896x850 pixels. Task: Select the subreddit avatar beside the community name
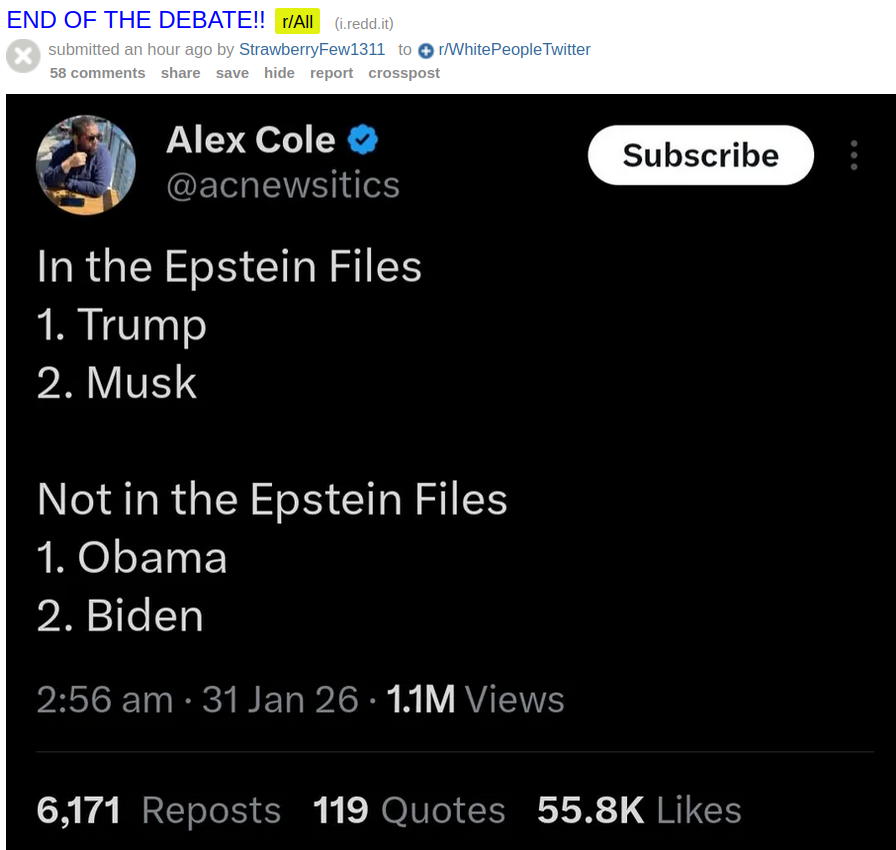pos(426,50)
